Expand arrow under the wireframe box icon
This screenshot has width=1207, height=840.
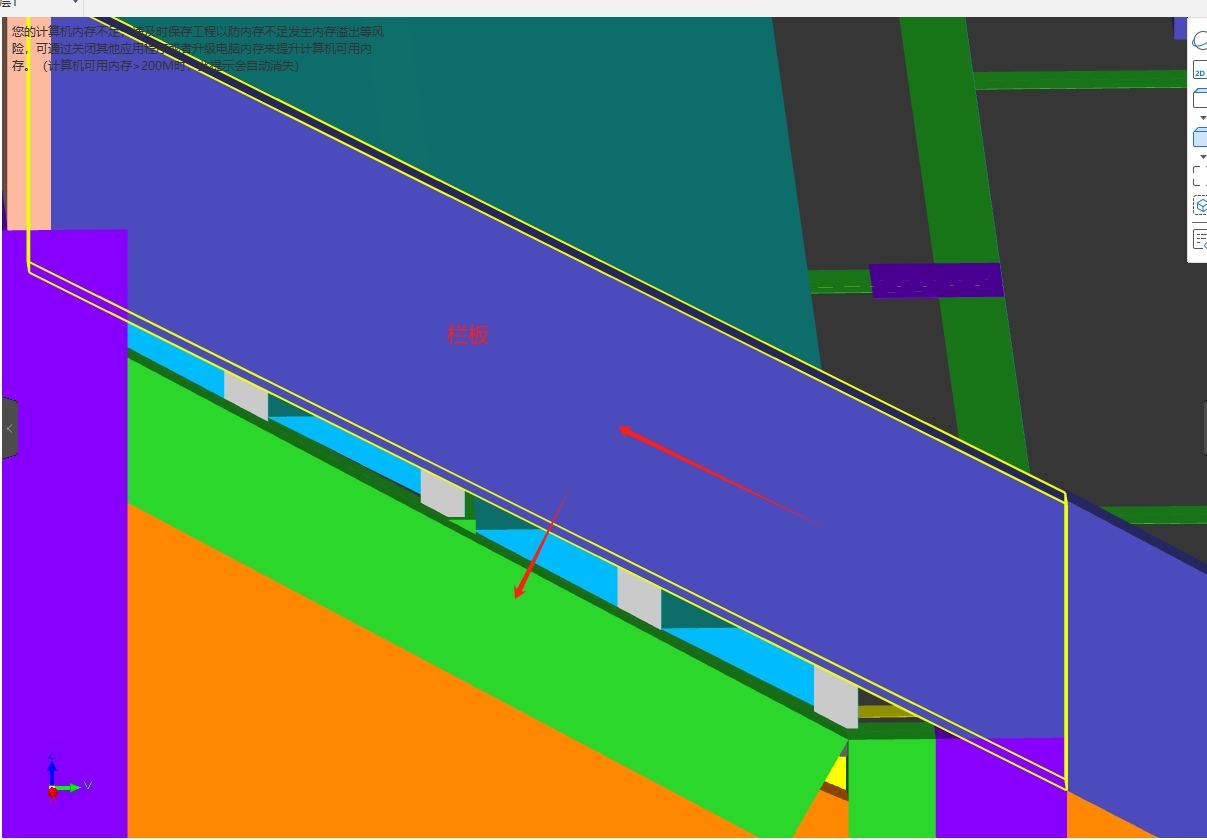click(x=1203, y=118)
